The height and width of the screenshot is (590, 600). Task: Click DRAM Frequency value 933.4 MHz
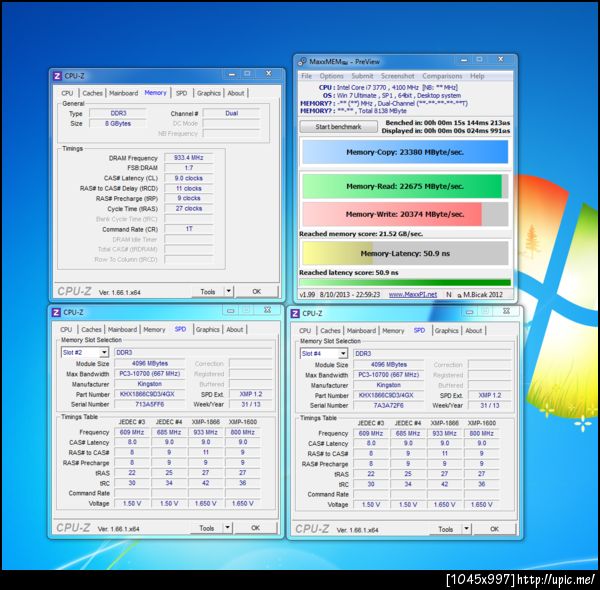coord(188,158)
